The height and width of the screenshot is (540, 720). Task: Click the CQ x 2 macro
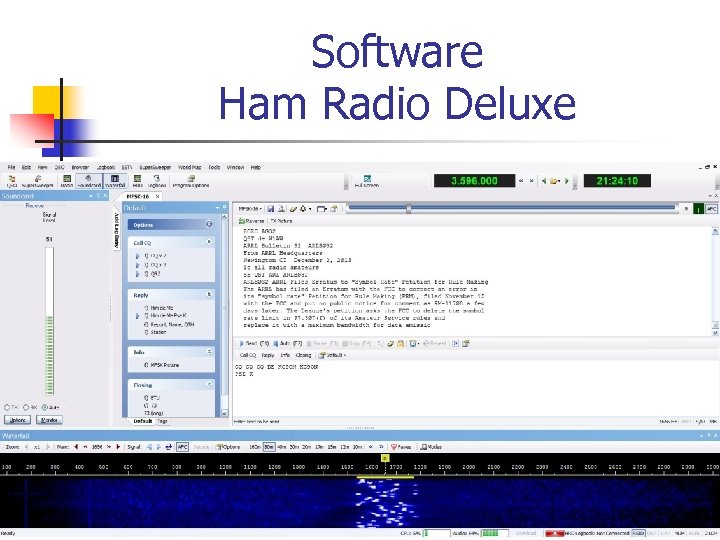pyautogui.click(x=155, y=256)
